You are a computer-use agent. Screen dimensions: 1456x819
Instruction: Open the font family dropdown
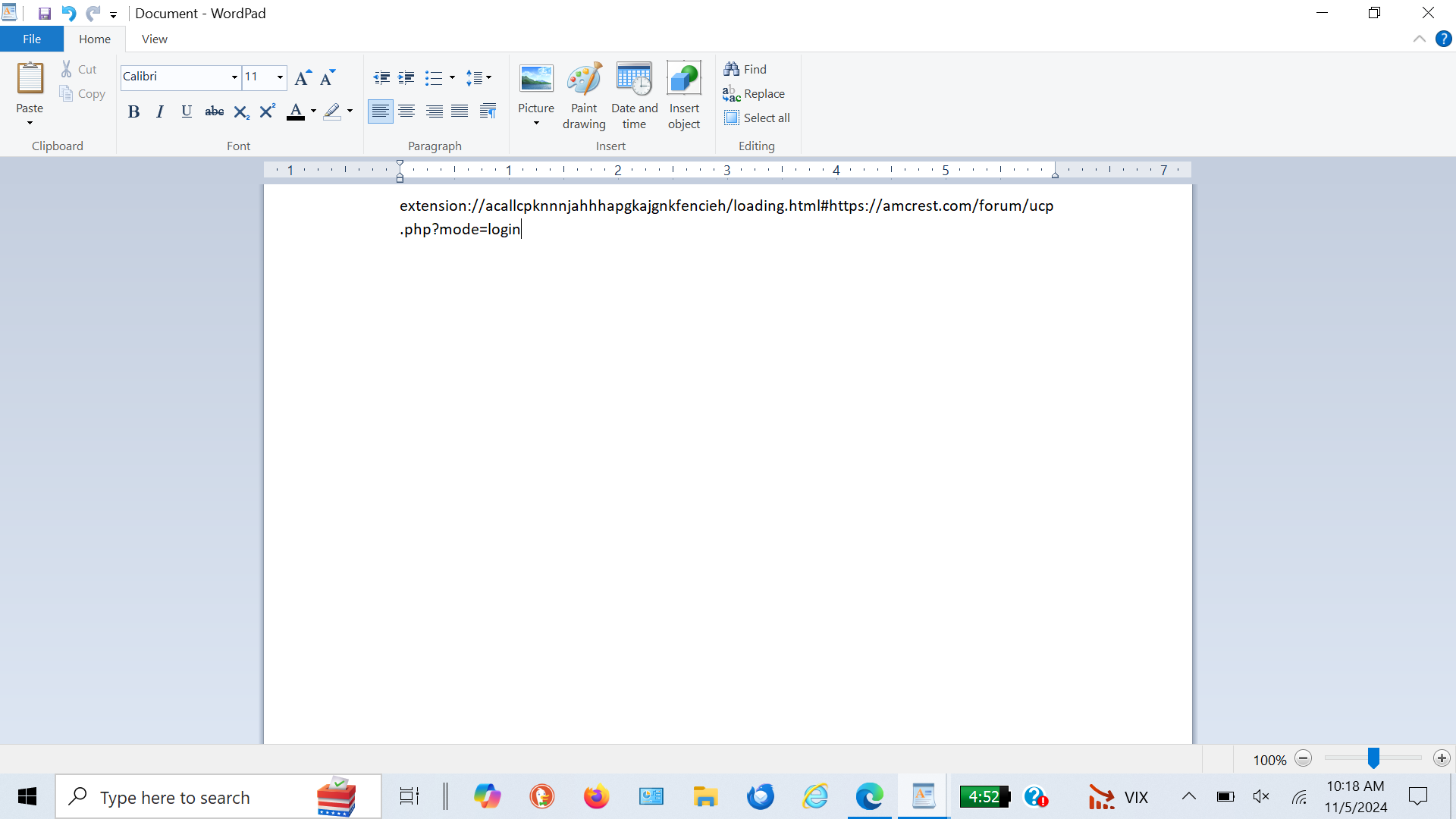click(x=234, y=77)
